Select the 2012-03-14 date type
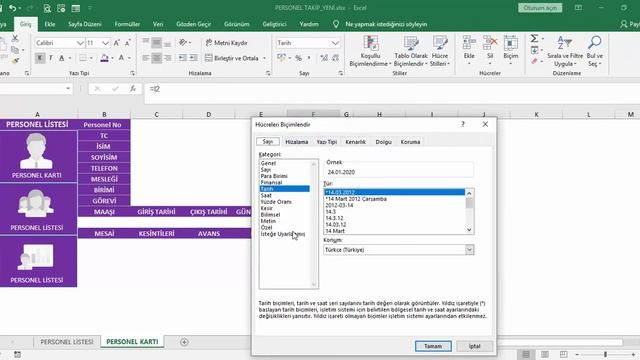Viewport: 640px width, 360px height. pyautogui.click(x=339, y=205)
